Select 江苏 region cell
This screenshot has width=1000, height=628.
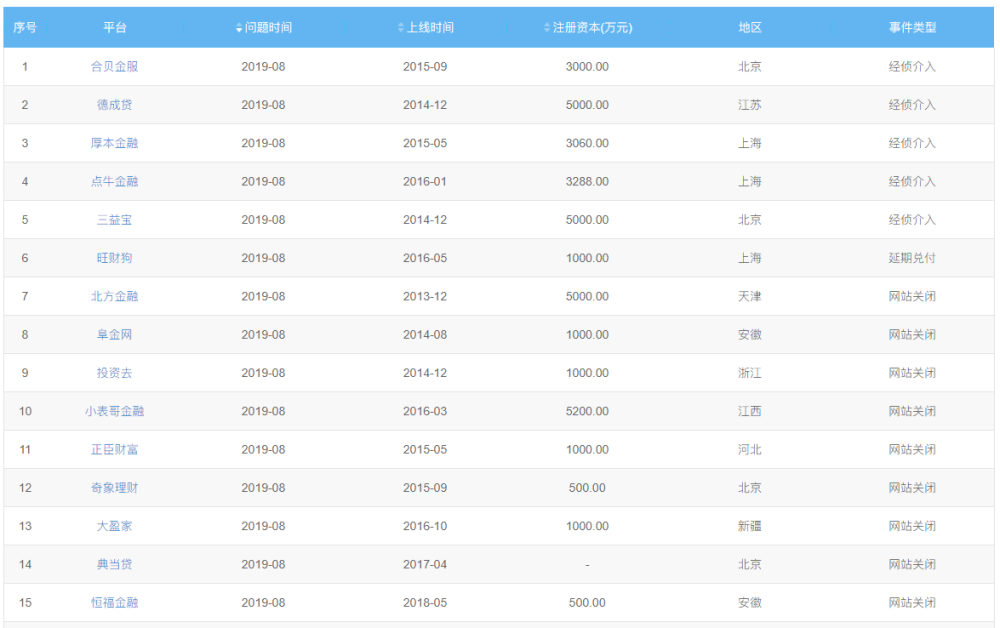tap(750, 105)
